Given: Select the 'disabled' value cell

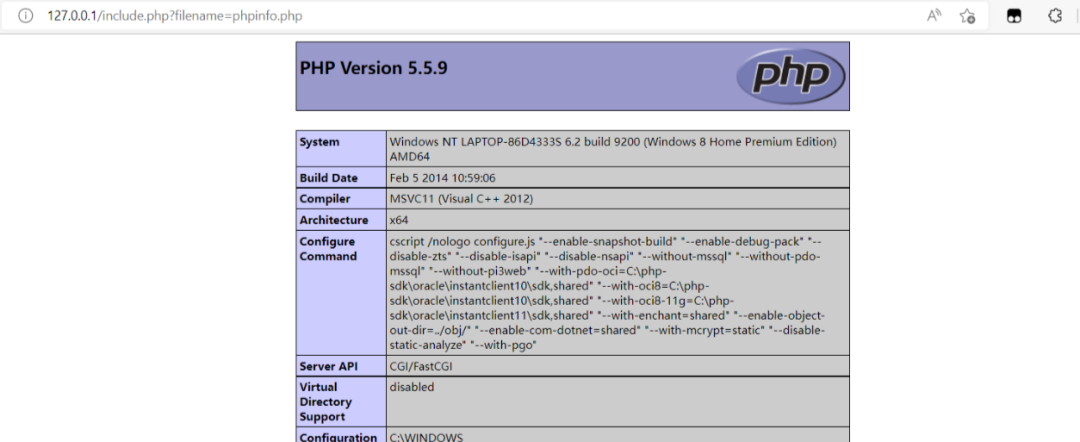Looking at the screenshot, I should (x=412, y=387).
